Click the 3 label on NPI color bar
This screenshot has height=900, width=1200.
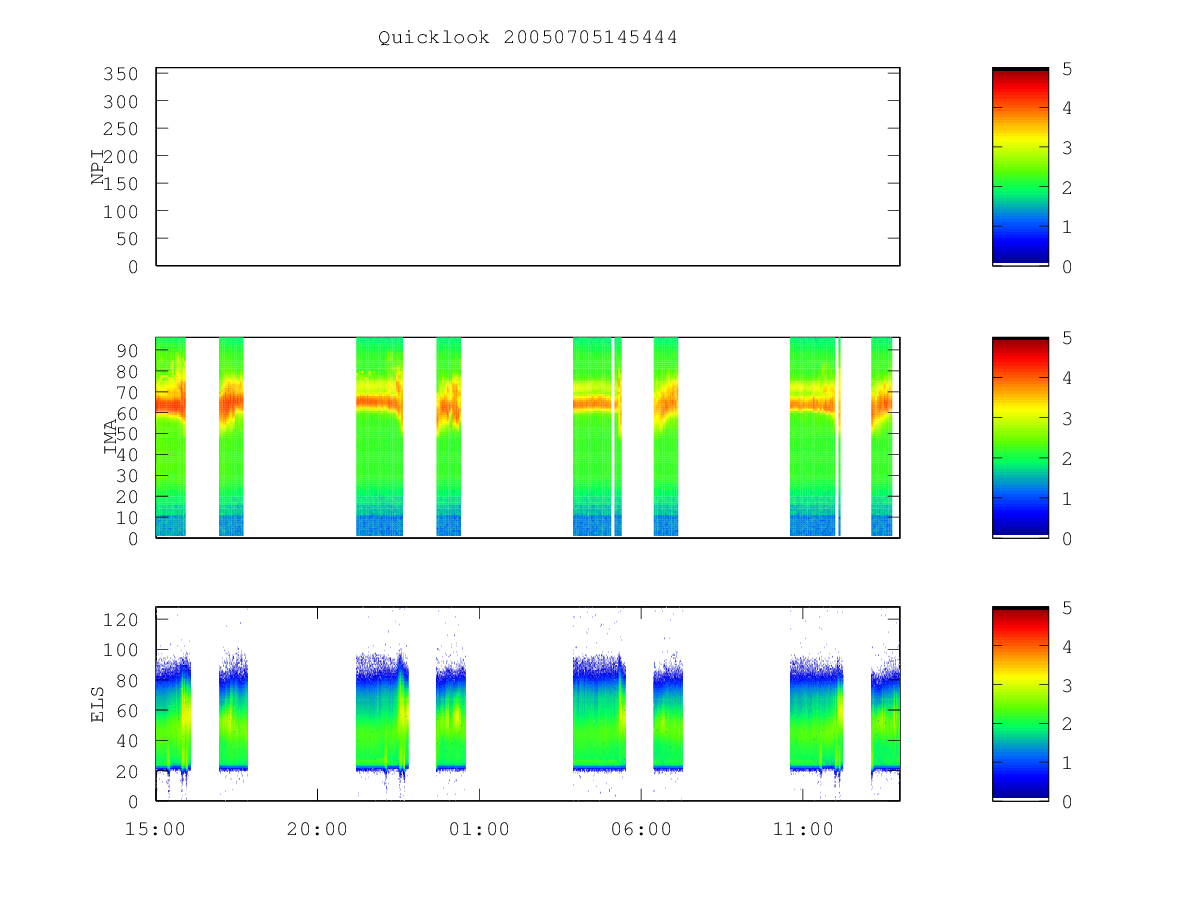1068,148
